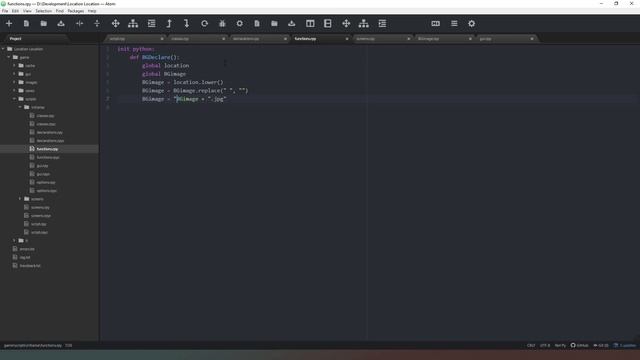
Task: Close the declarations.rpy tab
Action: (285, 39)
